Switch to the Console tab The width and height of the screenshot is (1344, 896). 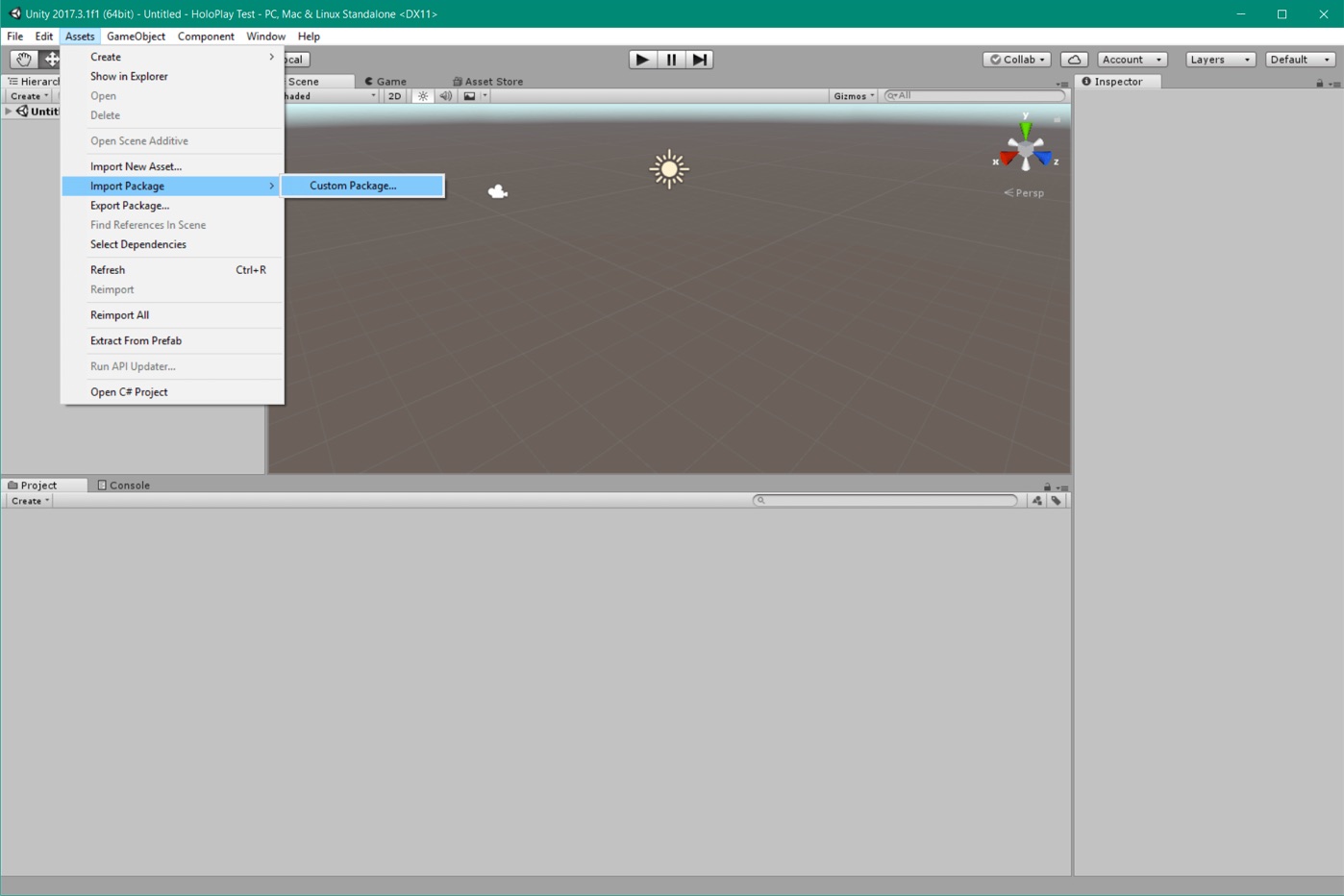124,485
